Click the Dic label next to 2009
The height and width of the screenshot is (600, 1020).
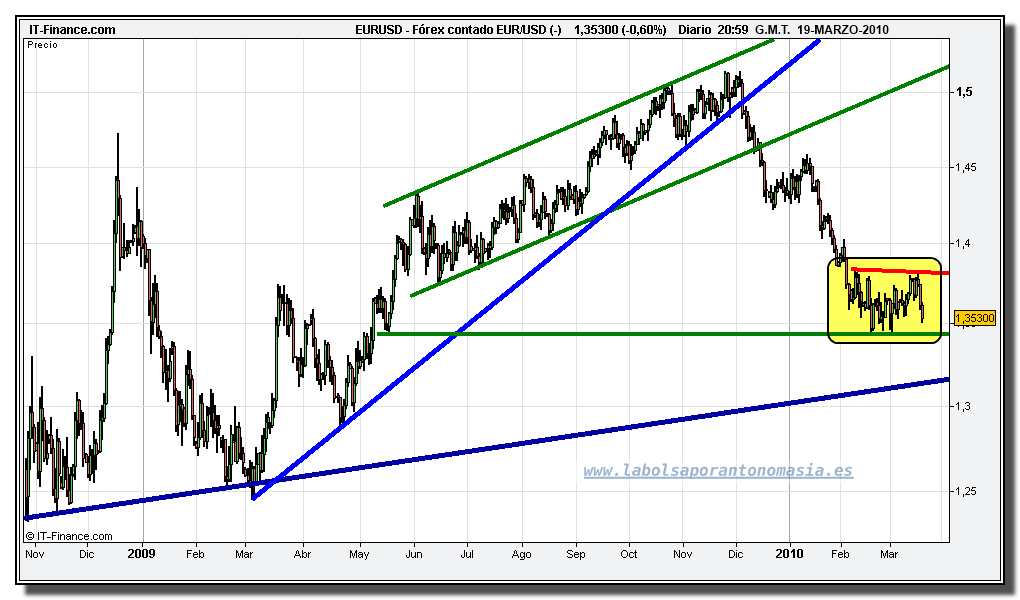[x=87, y=554]
